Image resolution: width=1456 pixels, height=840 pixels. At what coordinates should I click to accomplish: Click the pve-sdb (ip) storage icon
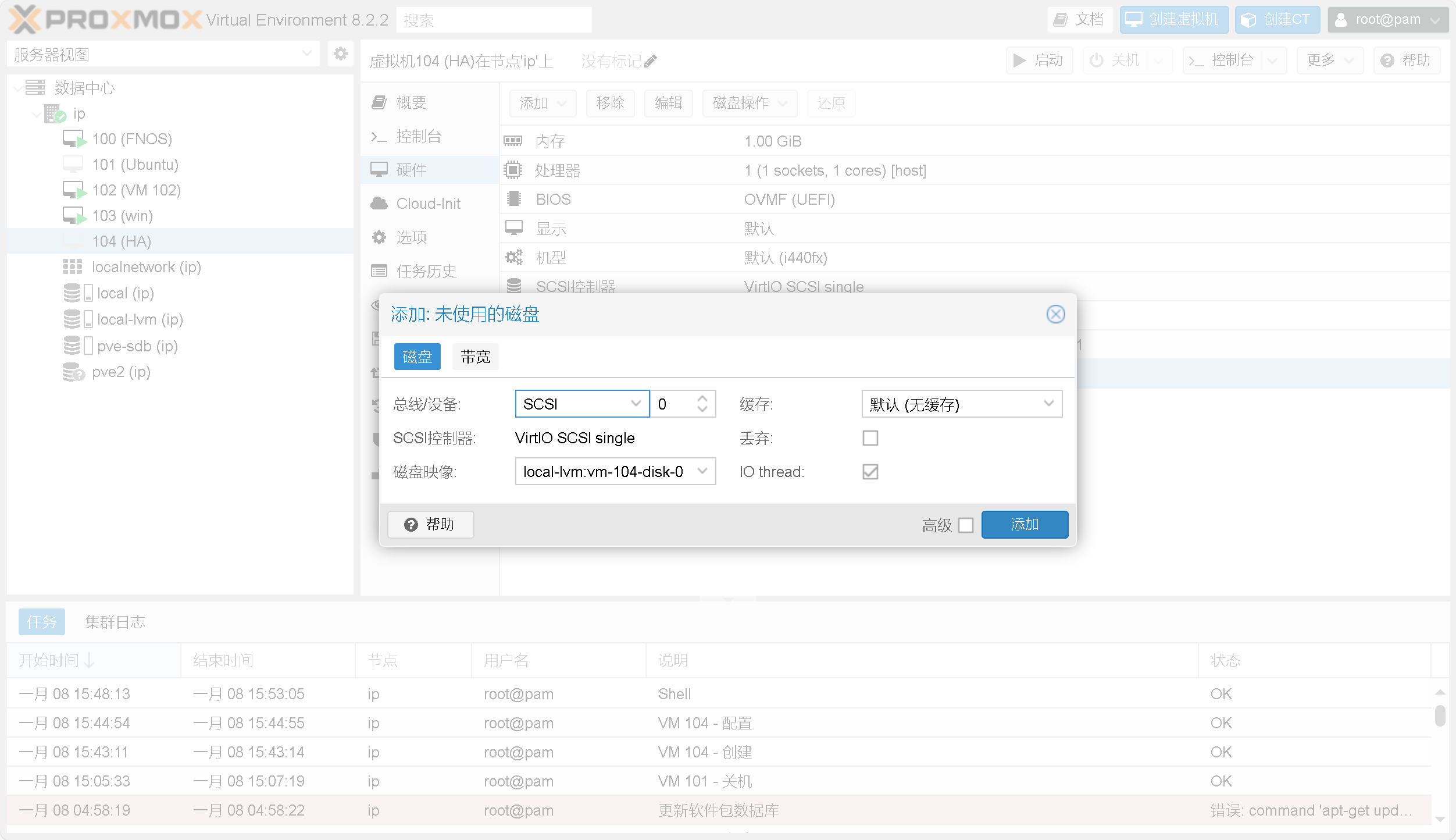click(78, 346)
